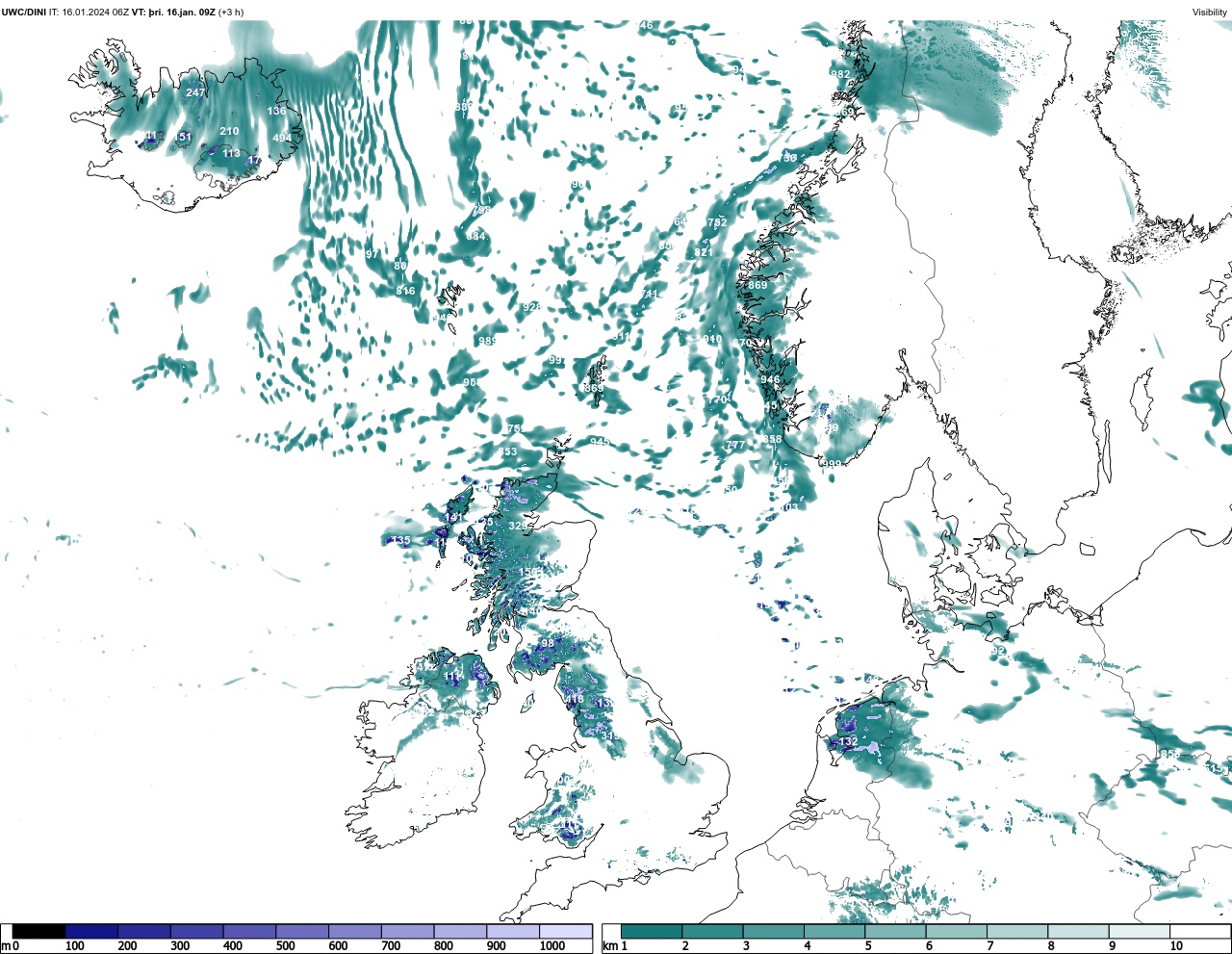Click the "UWC/DINI" label in the header
Image resolution: width=1232 pixels, height=954 pixels.
tap(24, 12)
